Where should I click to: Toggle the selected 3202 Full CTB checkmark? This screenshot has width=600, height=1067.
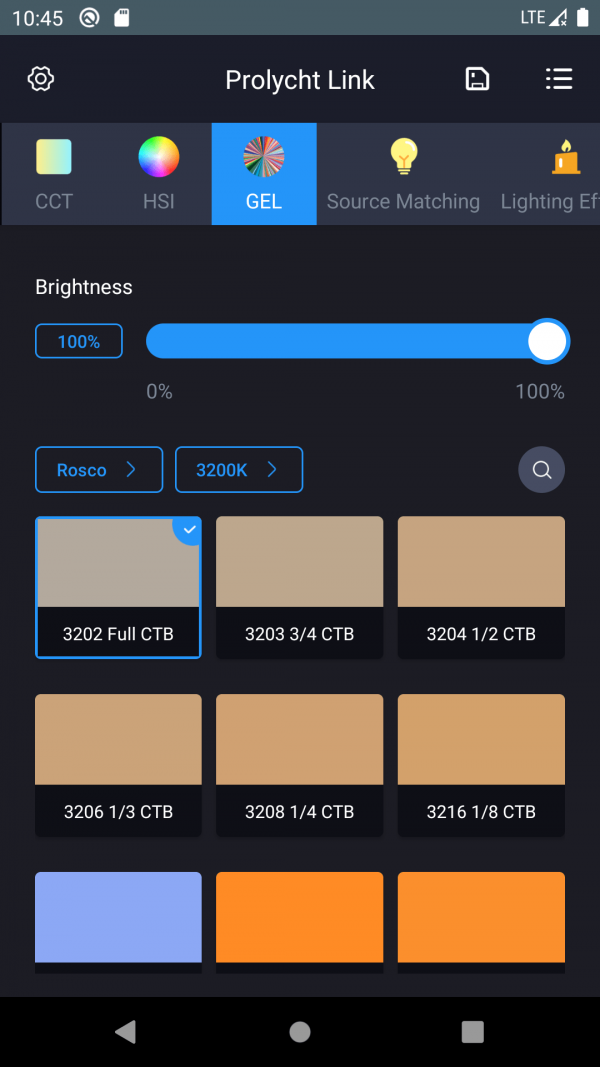click(x=188, y=530)
